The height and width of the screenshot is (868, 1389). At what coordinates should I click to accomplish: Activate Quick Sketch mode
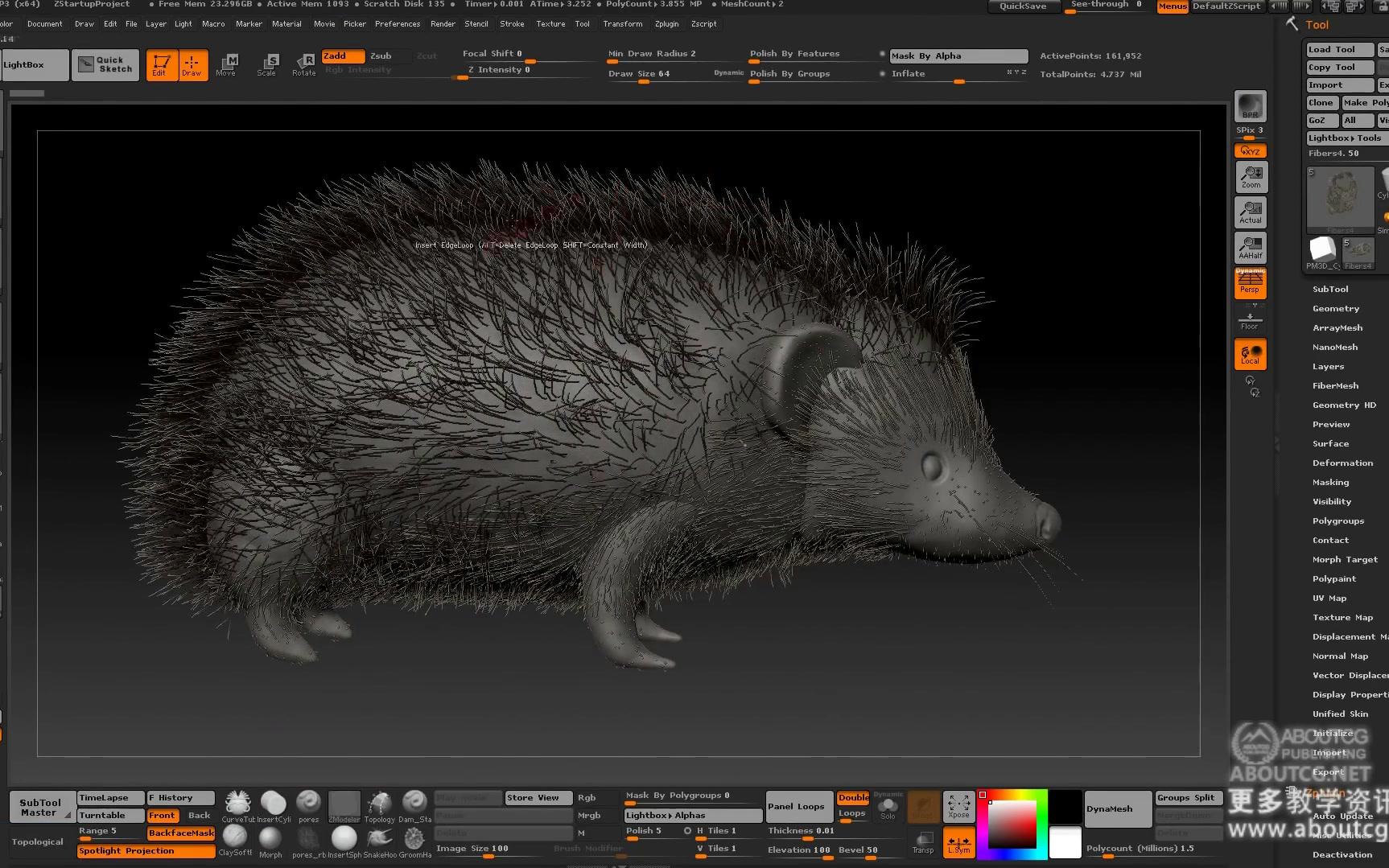tap(105, 64)
